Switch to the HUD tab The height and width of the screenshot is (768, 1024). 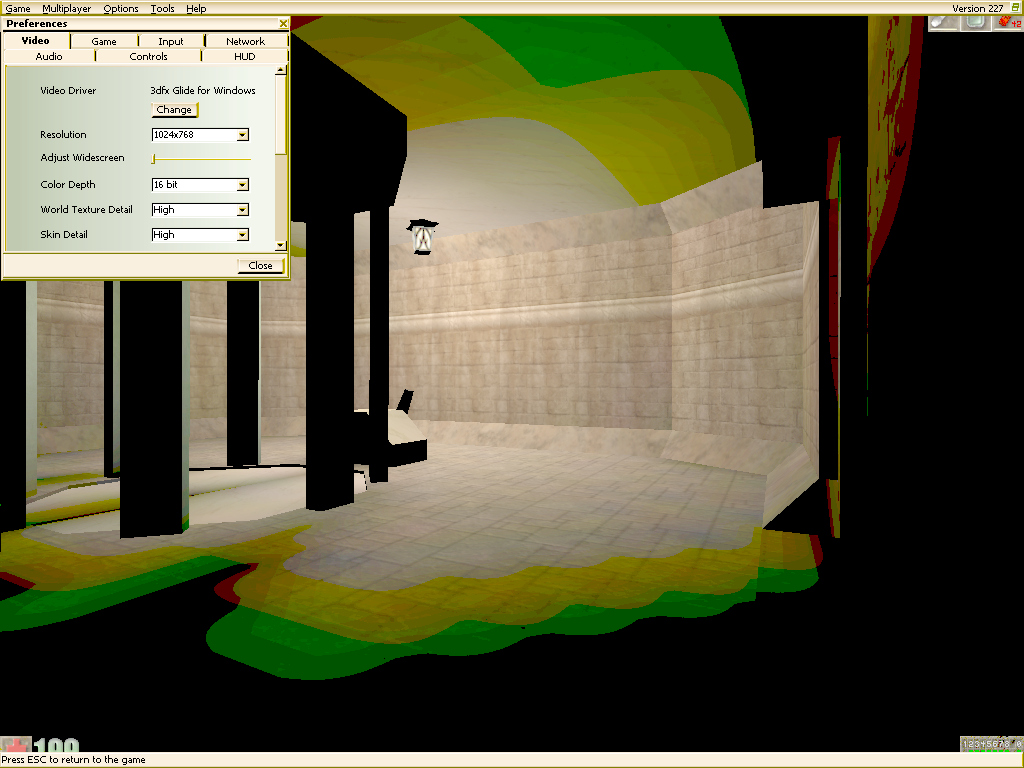click(245, 56)
